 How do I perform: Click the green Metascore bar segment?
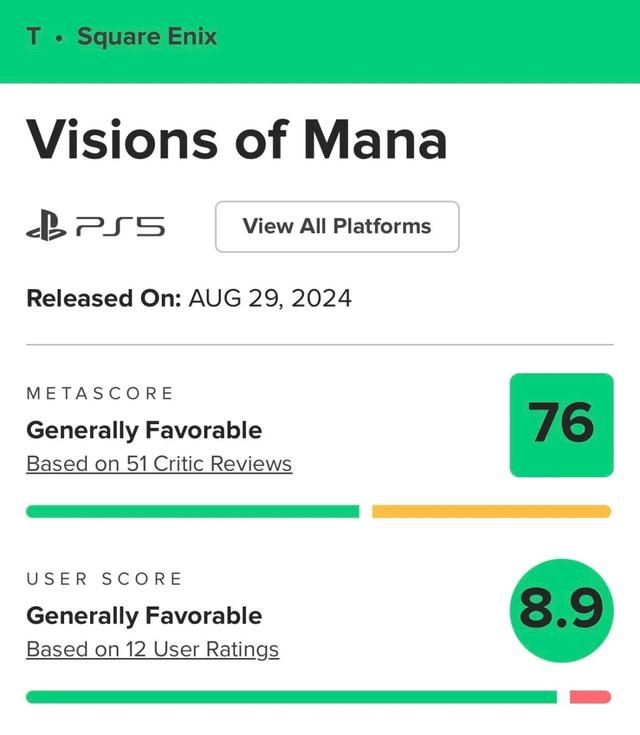pos(192,511)
